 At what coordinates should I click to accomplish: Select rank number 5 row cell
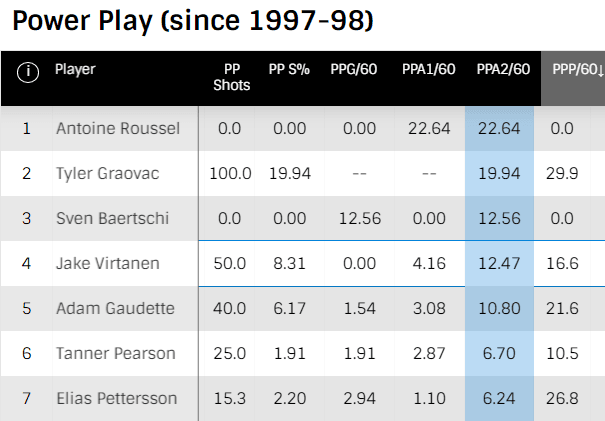tap(27, 309)
